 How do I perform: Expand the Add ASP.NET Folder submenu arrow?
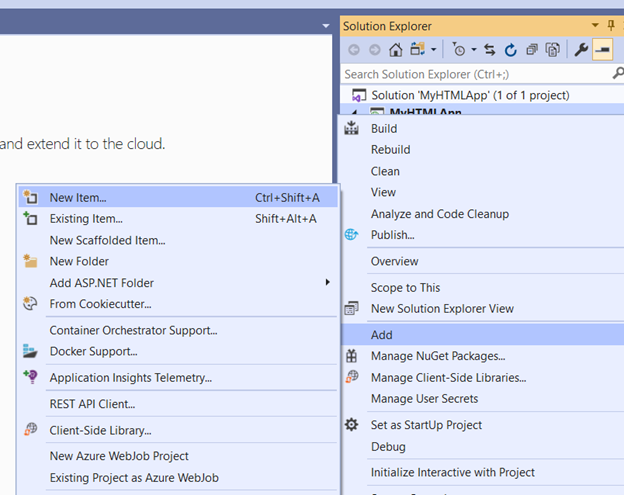pos(328,282)
